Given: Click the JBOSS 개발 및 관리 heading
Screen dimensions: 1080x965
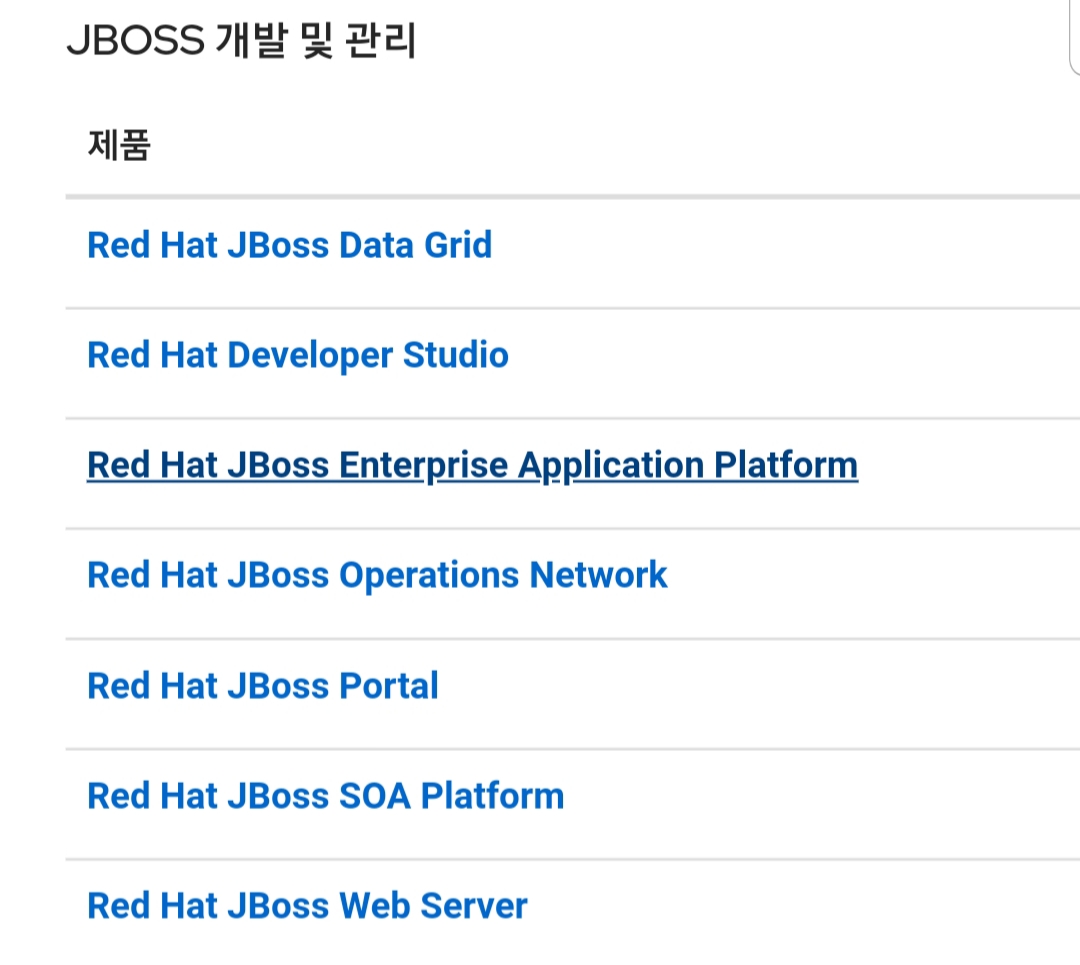Looking at the screenshot, I should point(241,40).
